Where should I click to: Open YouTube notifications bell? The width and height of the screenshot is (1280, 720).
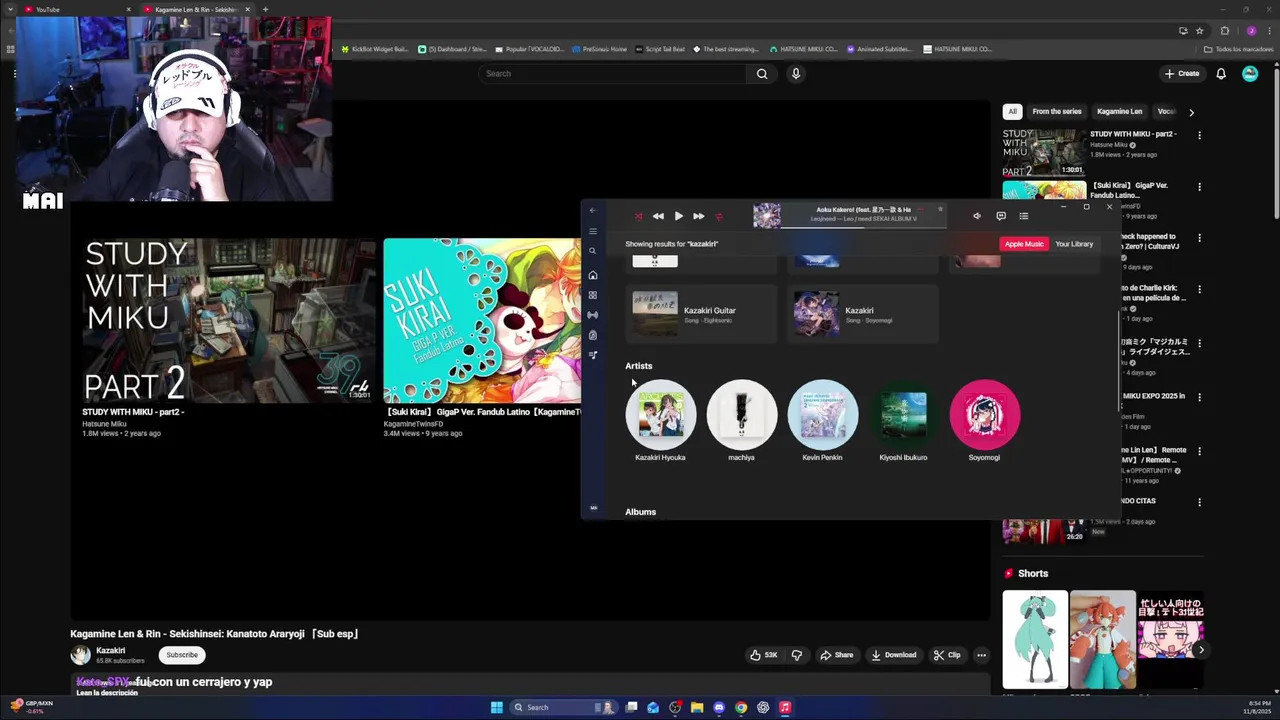click(x=1221, y=73)
